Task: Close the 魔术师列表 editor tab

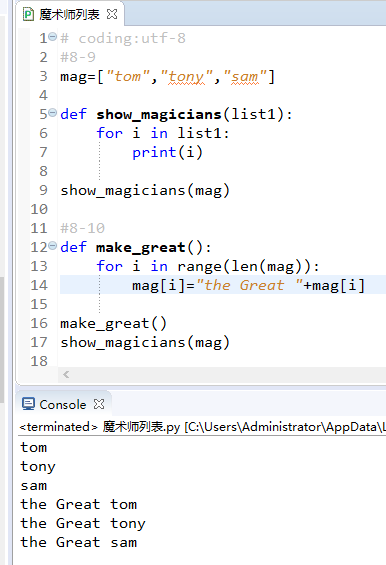Action: [x=112, y=14]
